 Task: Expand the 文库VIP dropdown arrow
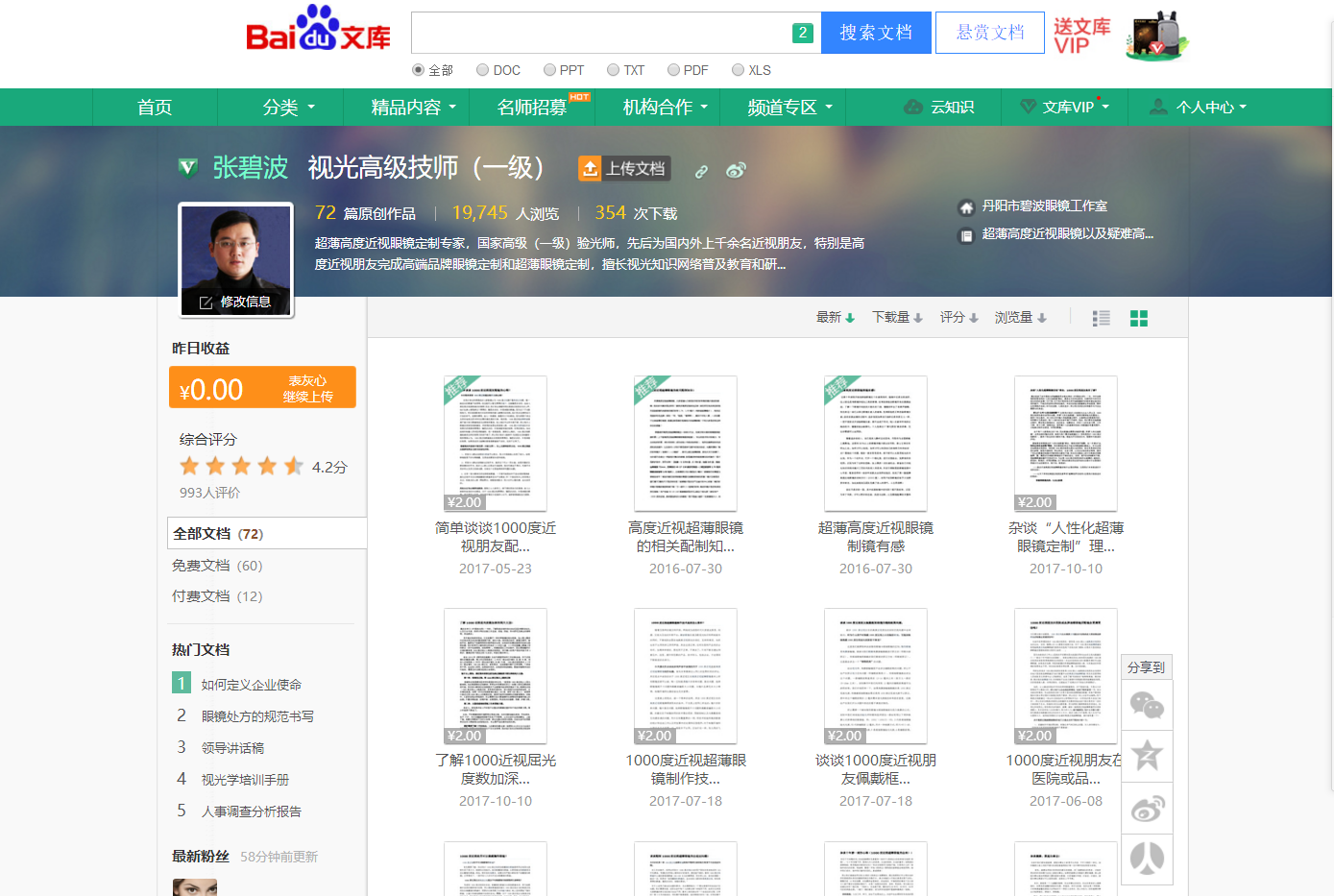tap(1105, 107)
